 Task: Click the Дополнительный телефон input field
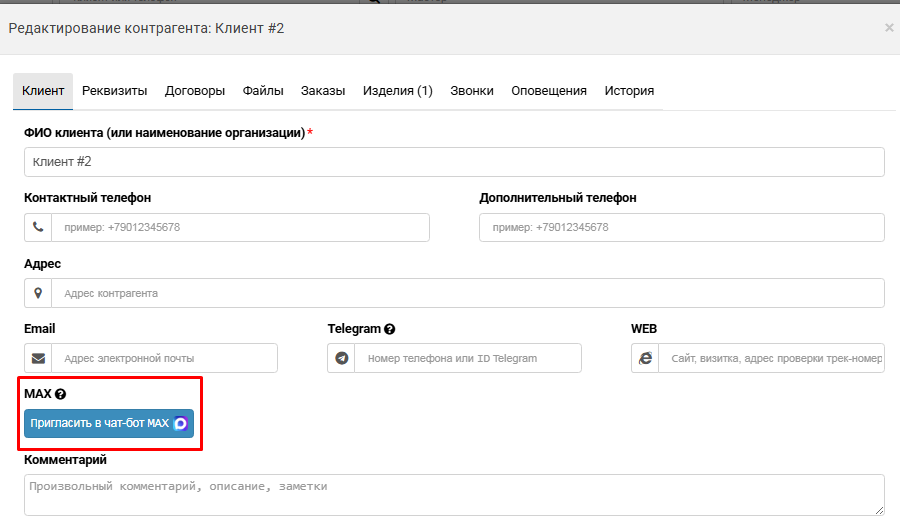pyautogui.click(x=682, y=227)
